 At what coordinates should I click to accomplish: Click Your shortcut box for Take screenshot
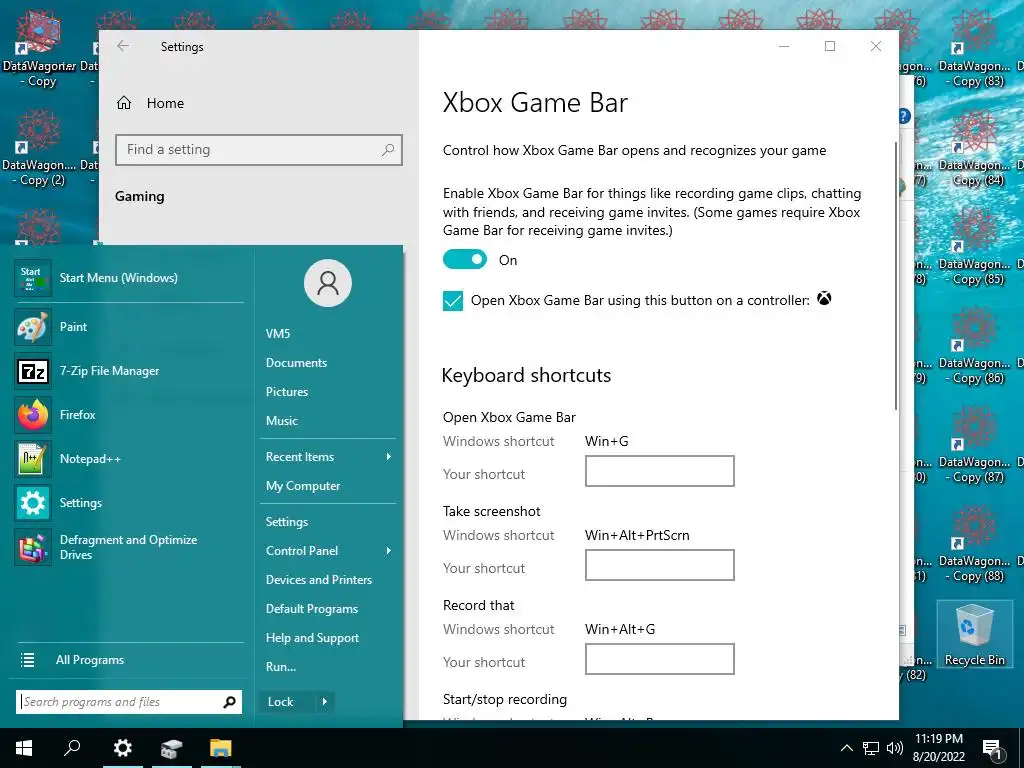pyautogui.click(x=660, y=565)
